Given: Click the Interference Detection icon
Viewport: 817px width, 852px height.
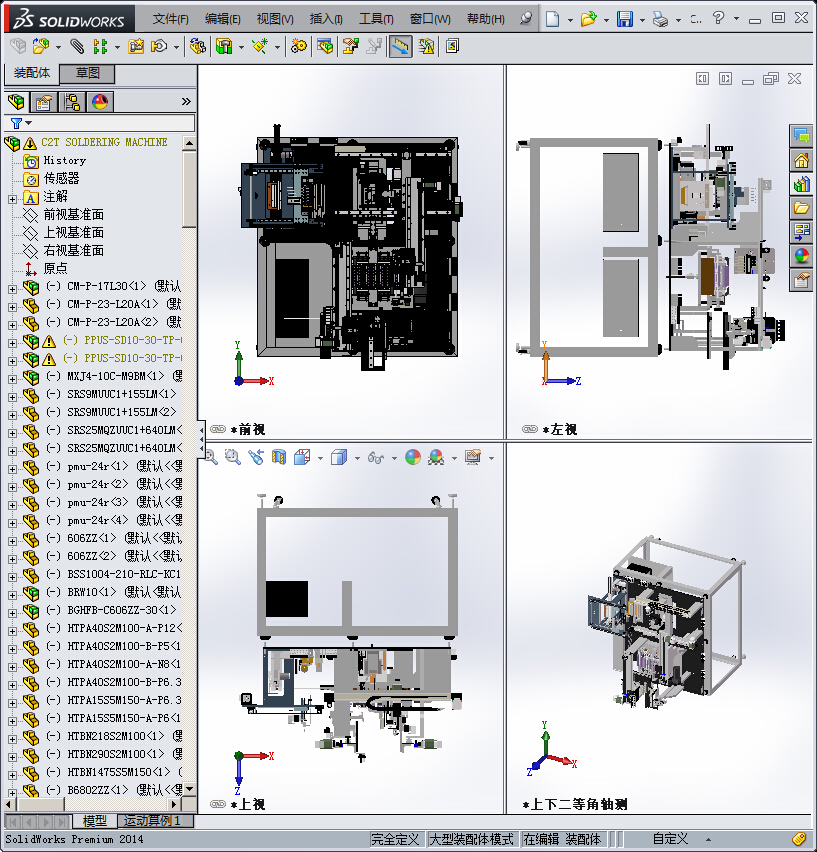Looking at the screenshot, I should (x=426, y=46).
